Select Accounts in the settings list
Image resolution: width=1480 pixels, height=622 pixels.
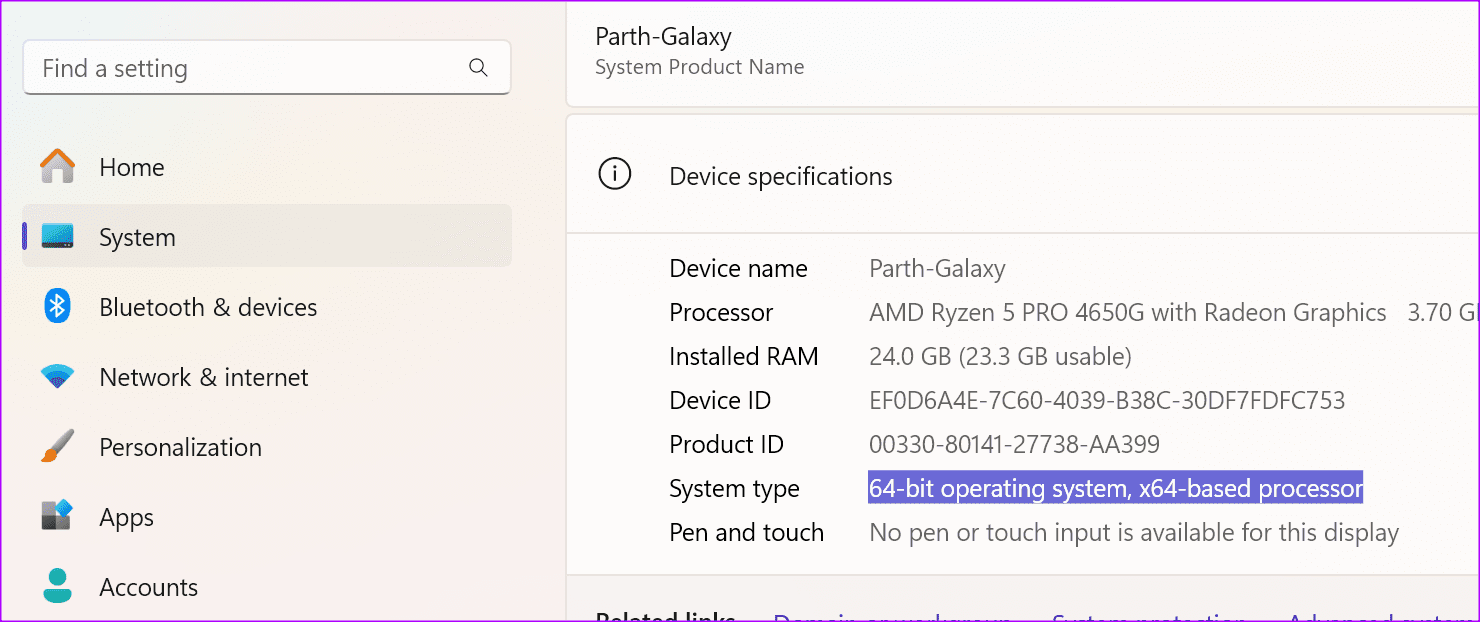point(148,587)
